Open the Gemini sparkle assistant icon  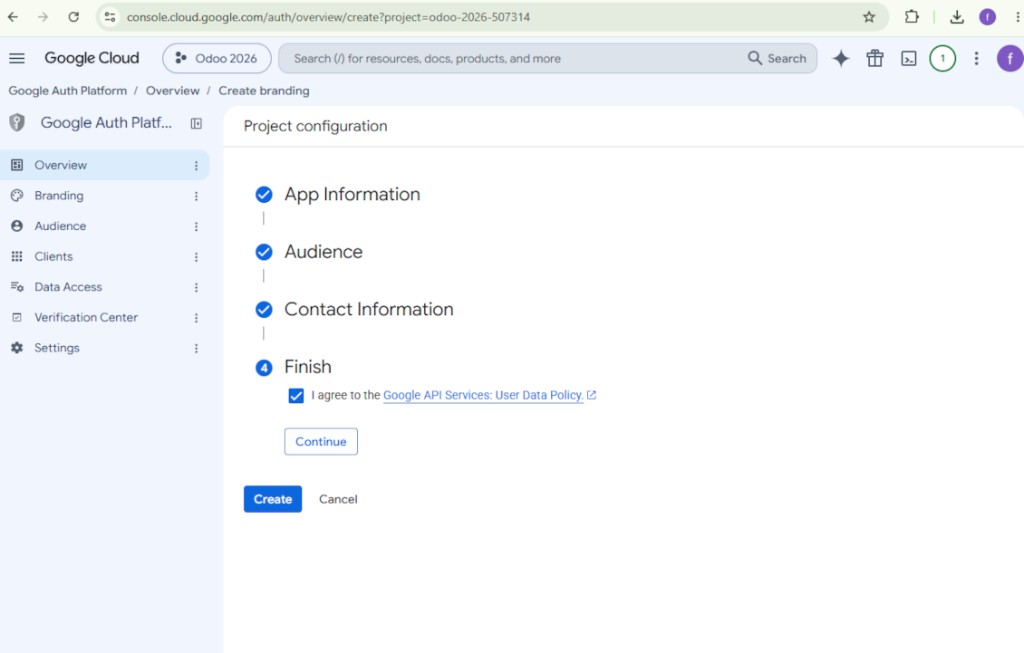tap(841, 58)
